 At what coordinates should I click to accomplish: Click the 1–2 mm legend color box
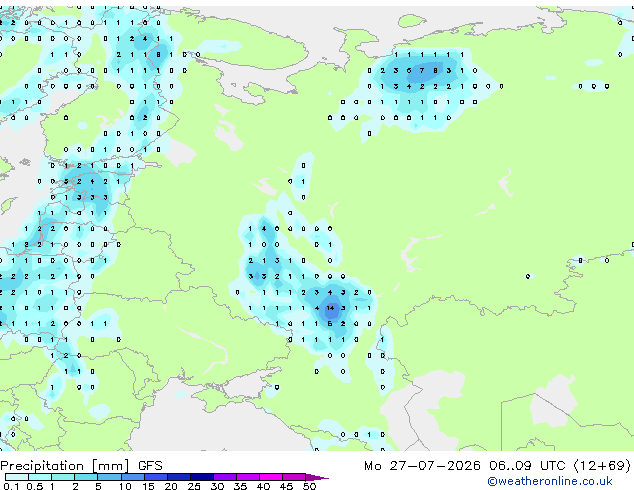point(63,477)
